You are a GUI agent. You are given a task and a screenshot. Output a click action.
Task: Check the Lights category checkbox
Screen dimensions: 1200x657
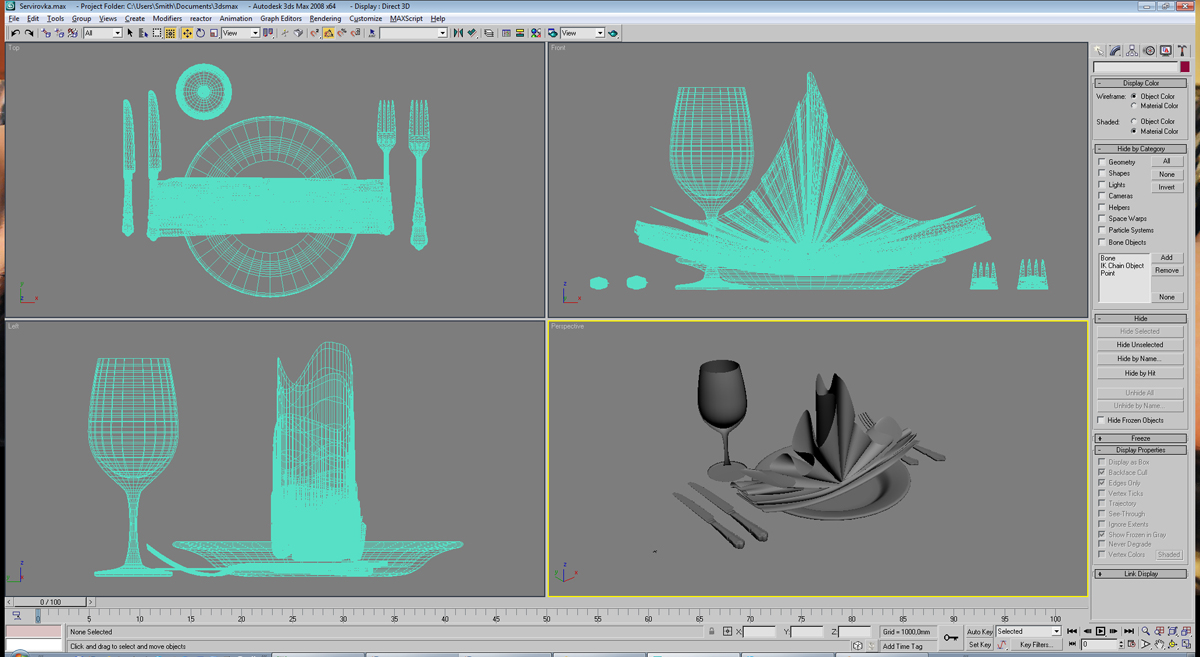pos(1102,185)
